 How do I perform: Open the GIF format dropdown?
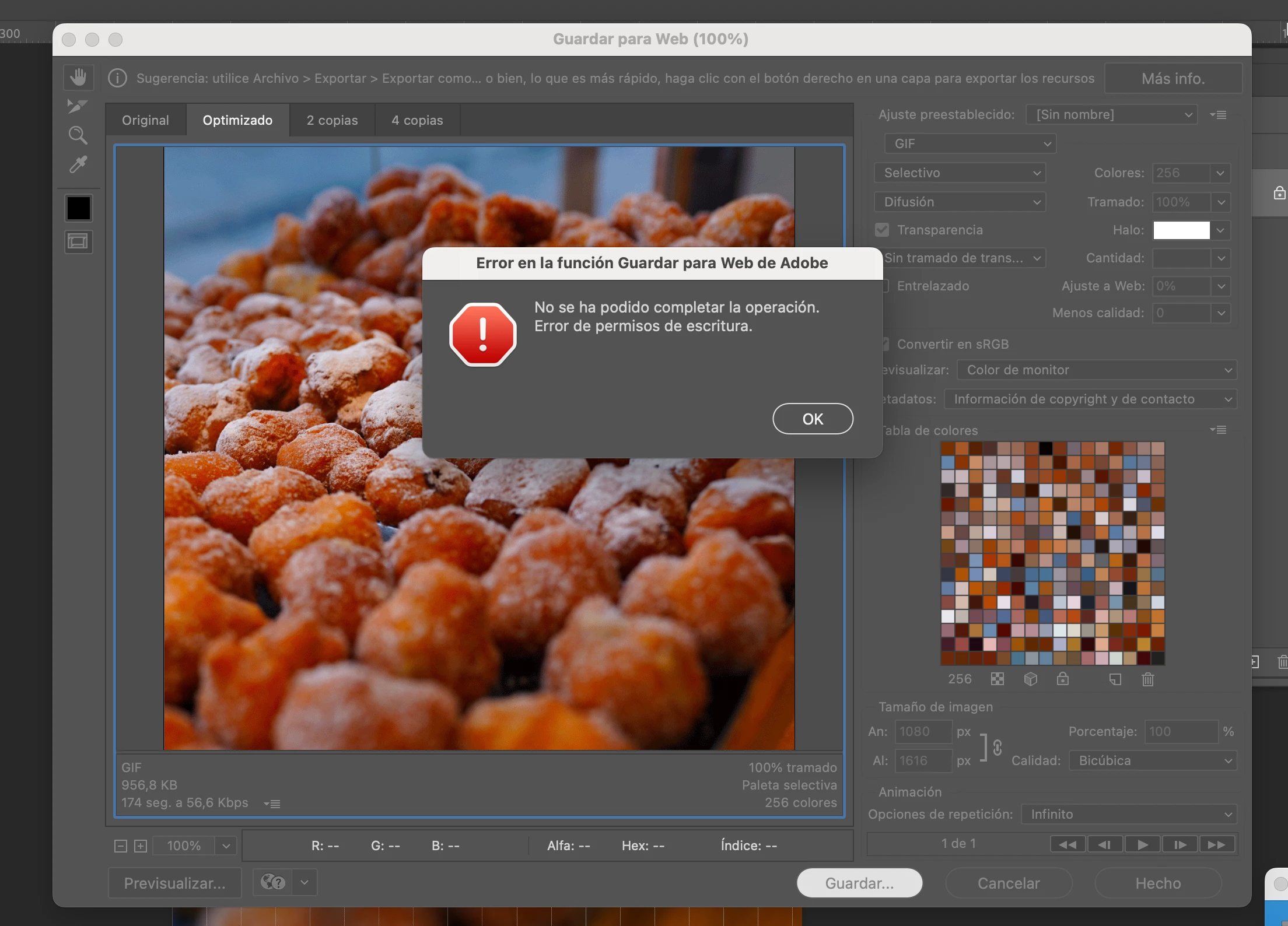pyautogui.click(x=971, y=143)
